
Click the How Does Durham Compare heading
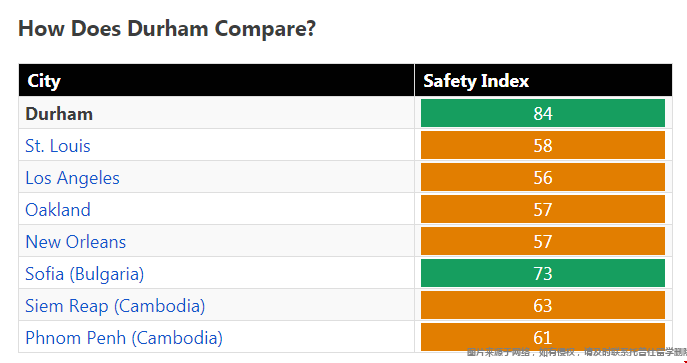[167, 29]
